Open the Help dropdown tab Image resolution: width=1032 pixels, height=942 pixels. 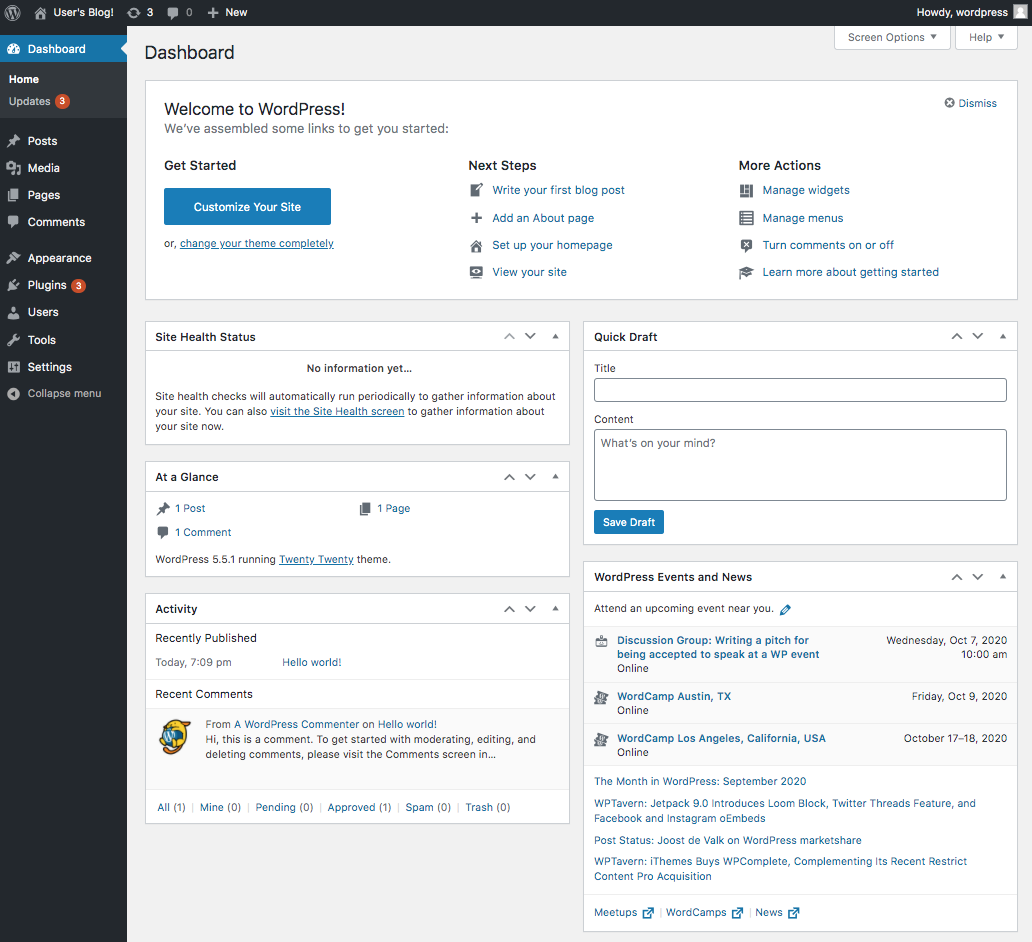[x=986, y=38]
